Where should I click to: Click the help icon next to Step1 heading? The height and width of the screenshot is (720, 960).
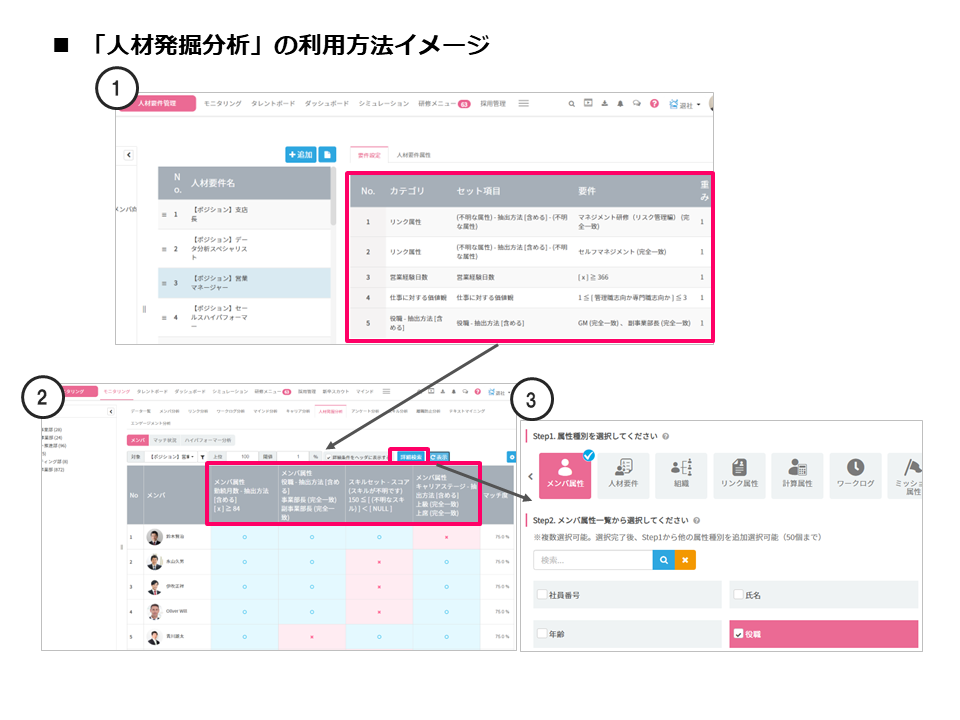click(x=666, y=437)
